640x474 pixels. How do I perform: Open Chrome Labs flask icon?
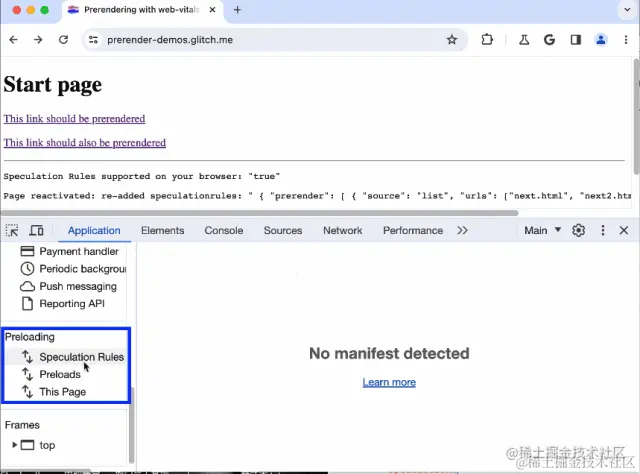[x=524, y=40]
